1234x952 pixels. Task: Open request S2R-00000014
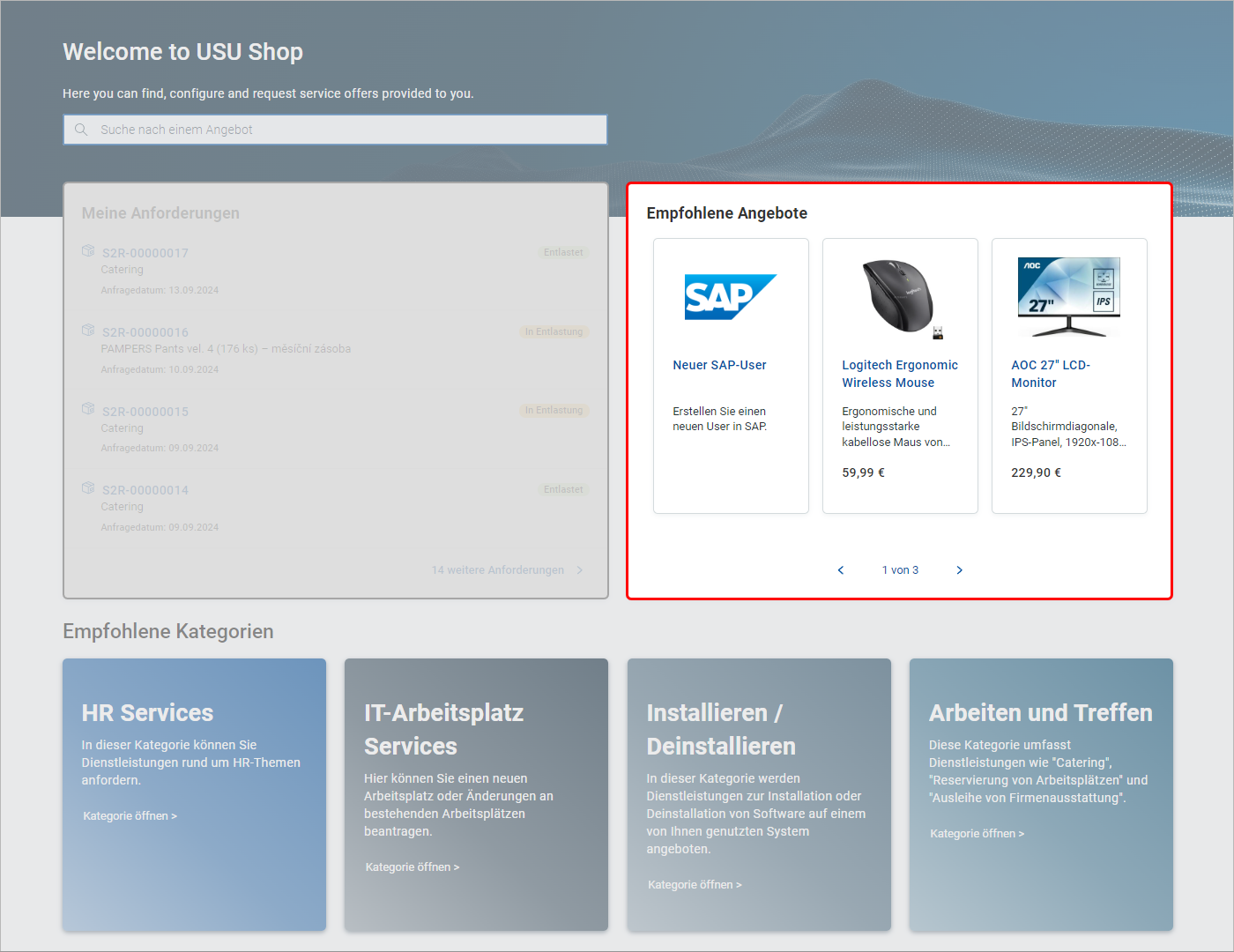[x=145, y=490]
